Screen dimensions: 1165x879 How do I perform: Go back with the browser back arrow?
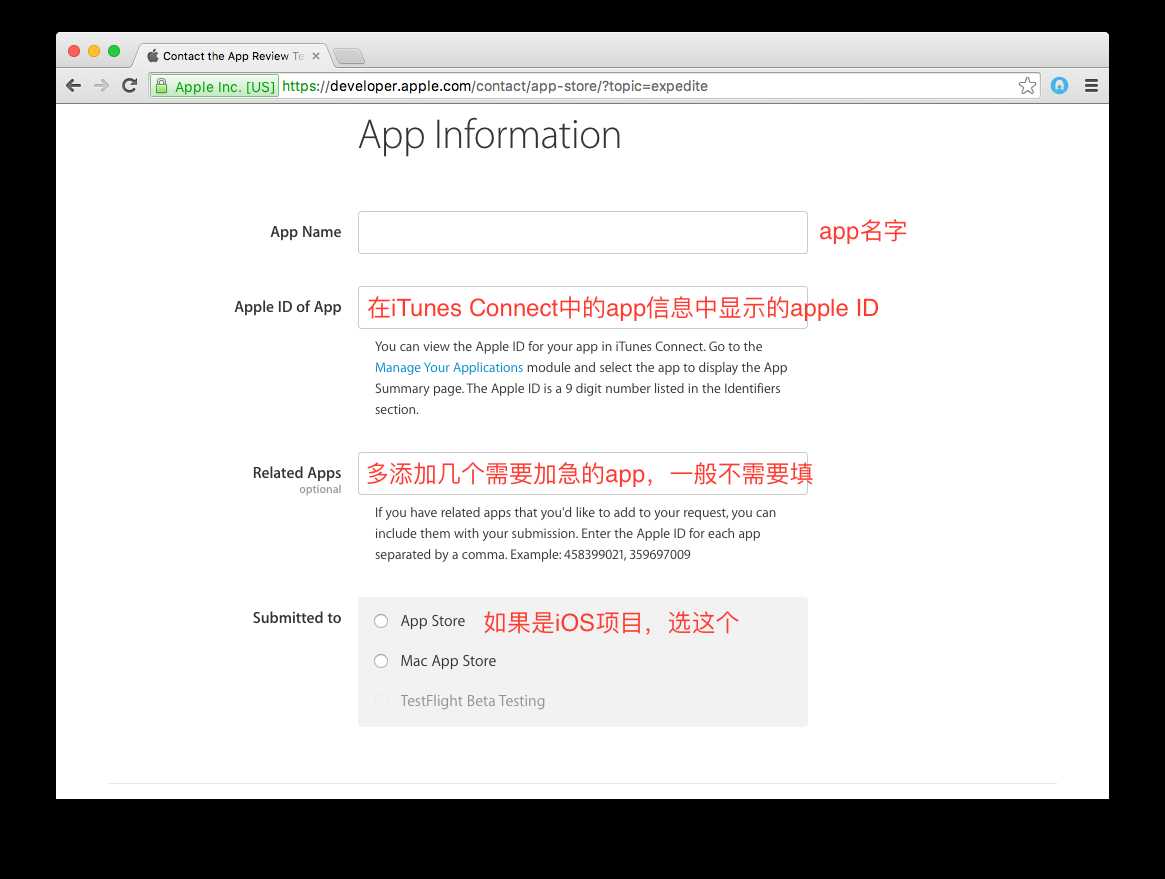coord(74,85)
